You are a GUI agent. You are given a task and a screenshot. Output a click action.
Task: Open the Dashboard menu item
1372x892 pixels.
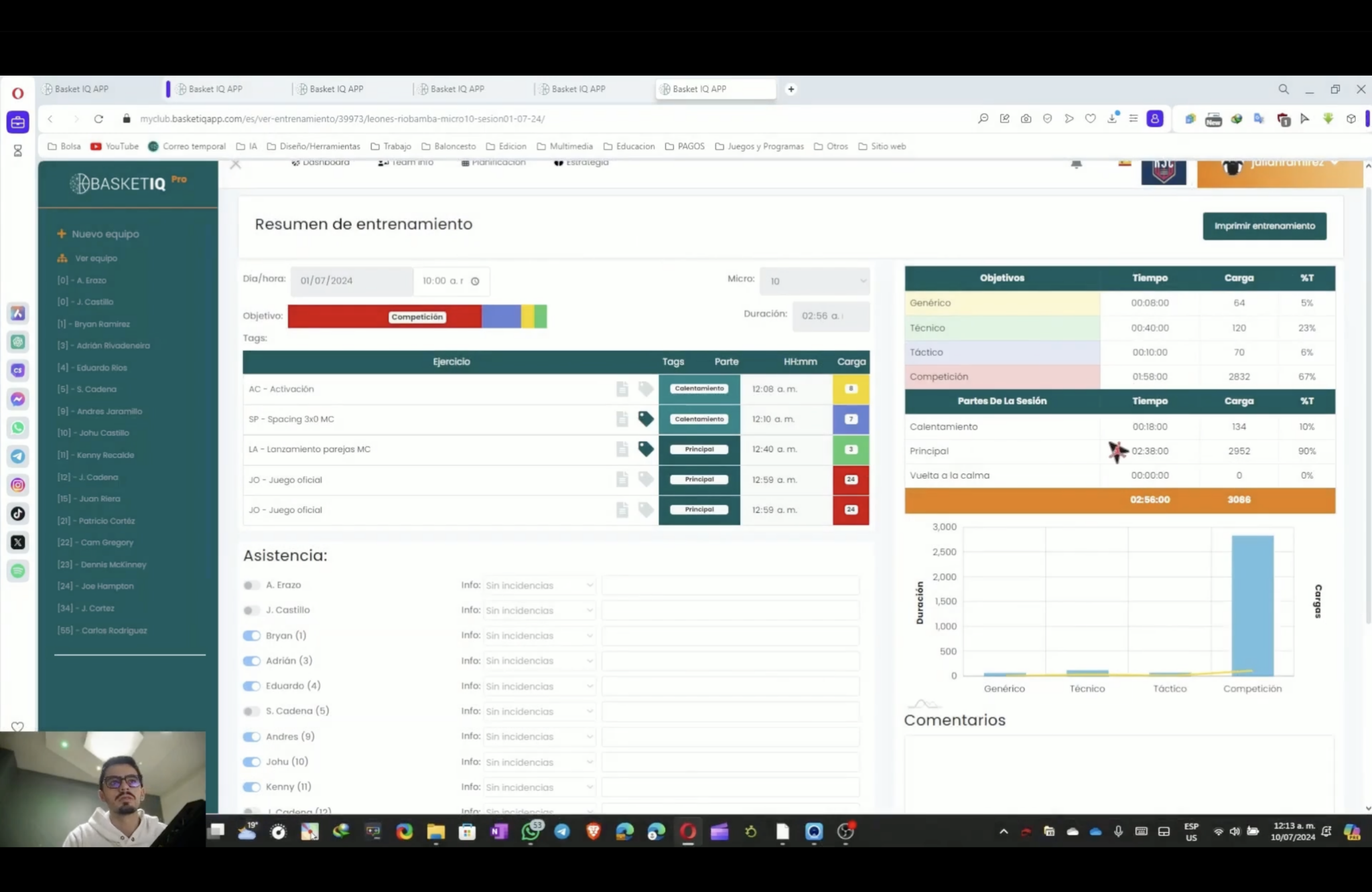point(320,163)
